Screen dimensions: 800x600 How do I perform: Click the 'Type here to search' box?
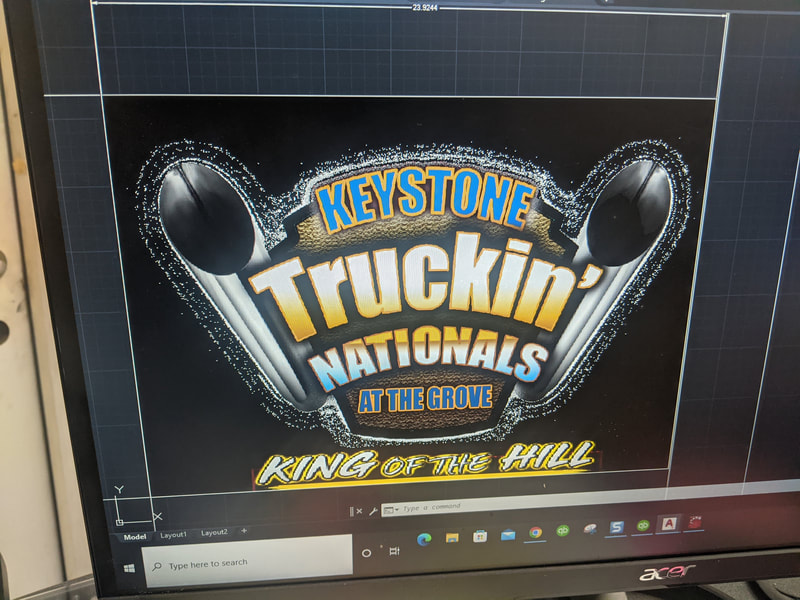[247, 562]
